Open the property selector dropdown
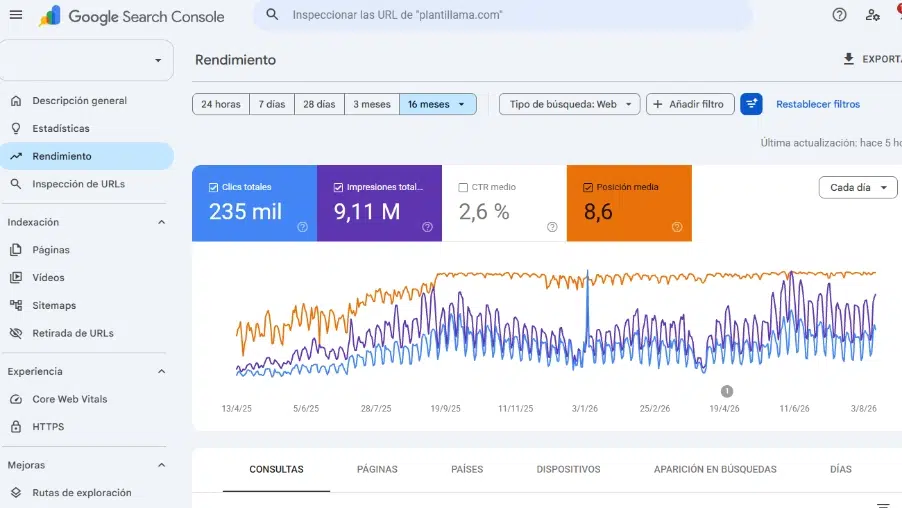This screenshot has width=902, height=508. (x=86, y=60)
